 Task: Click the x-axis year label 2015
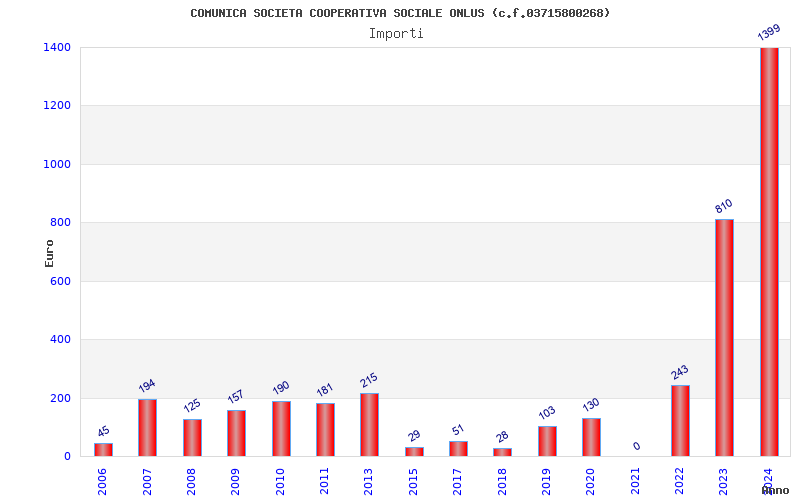click(413, 482)
